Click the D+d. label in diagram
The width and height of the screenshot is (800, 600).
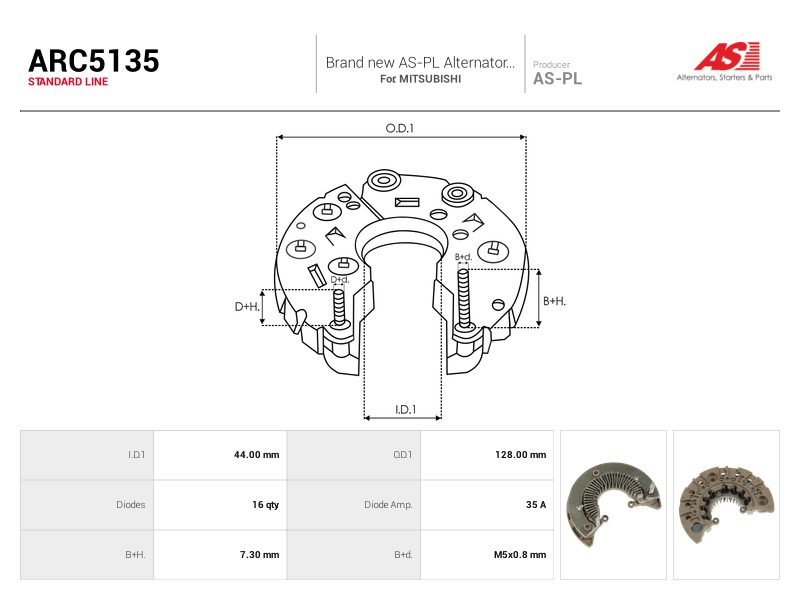coord(340,280)
